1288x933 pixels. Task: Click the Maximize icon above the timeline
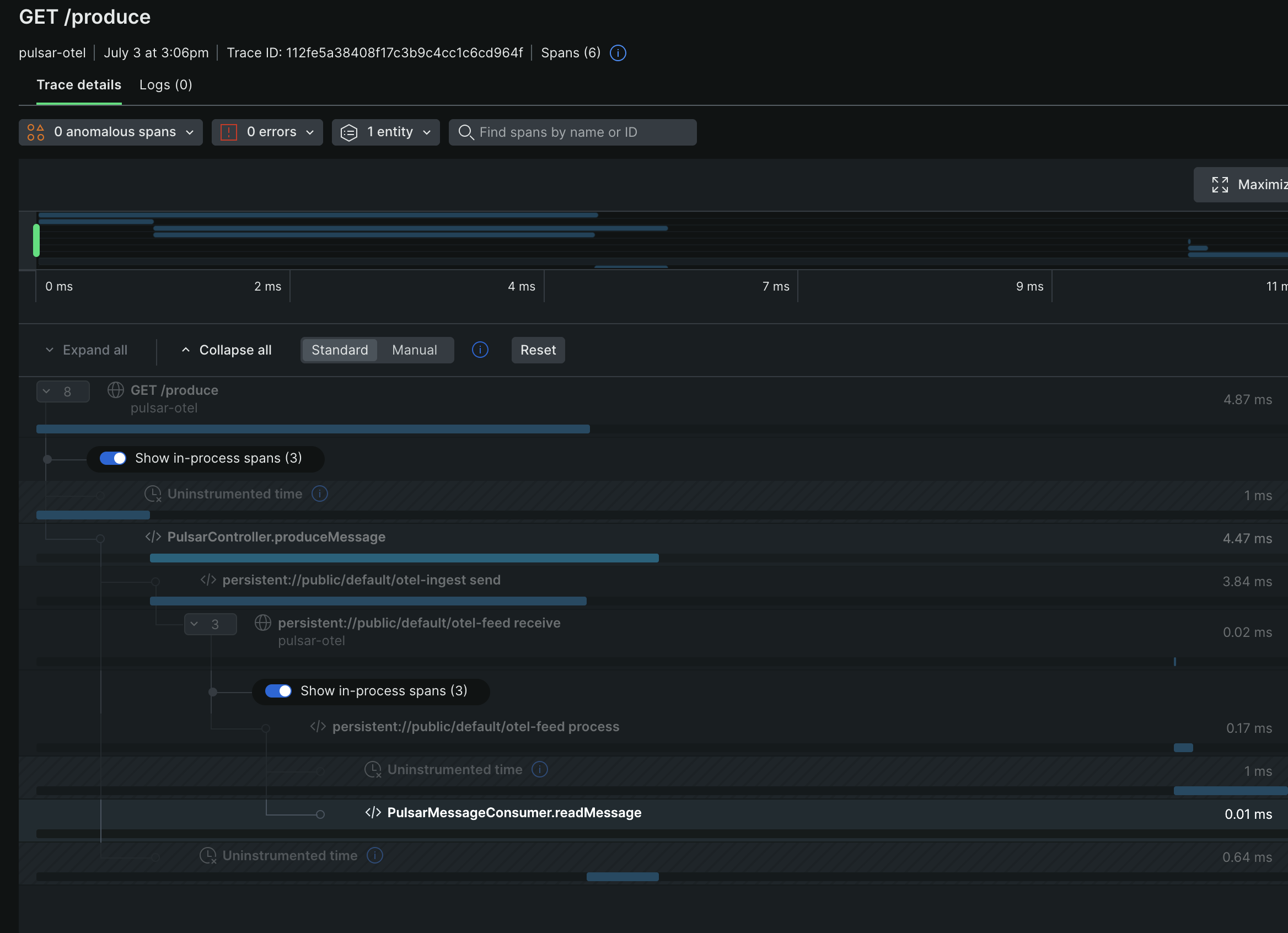pos(1220,184)
